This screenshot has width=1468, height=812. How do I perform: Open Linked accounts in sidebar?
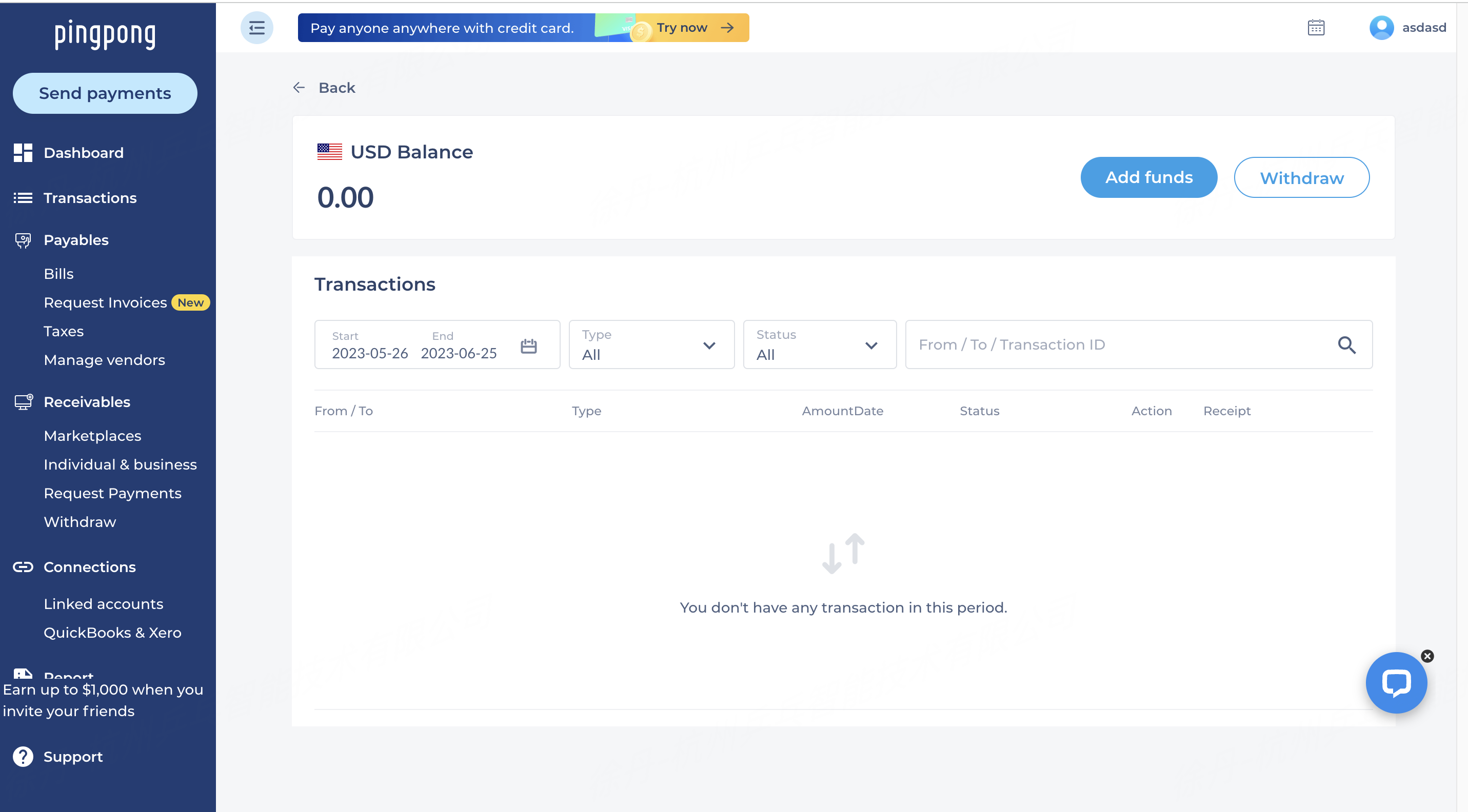(x=103, y=603)
